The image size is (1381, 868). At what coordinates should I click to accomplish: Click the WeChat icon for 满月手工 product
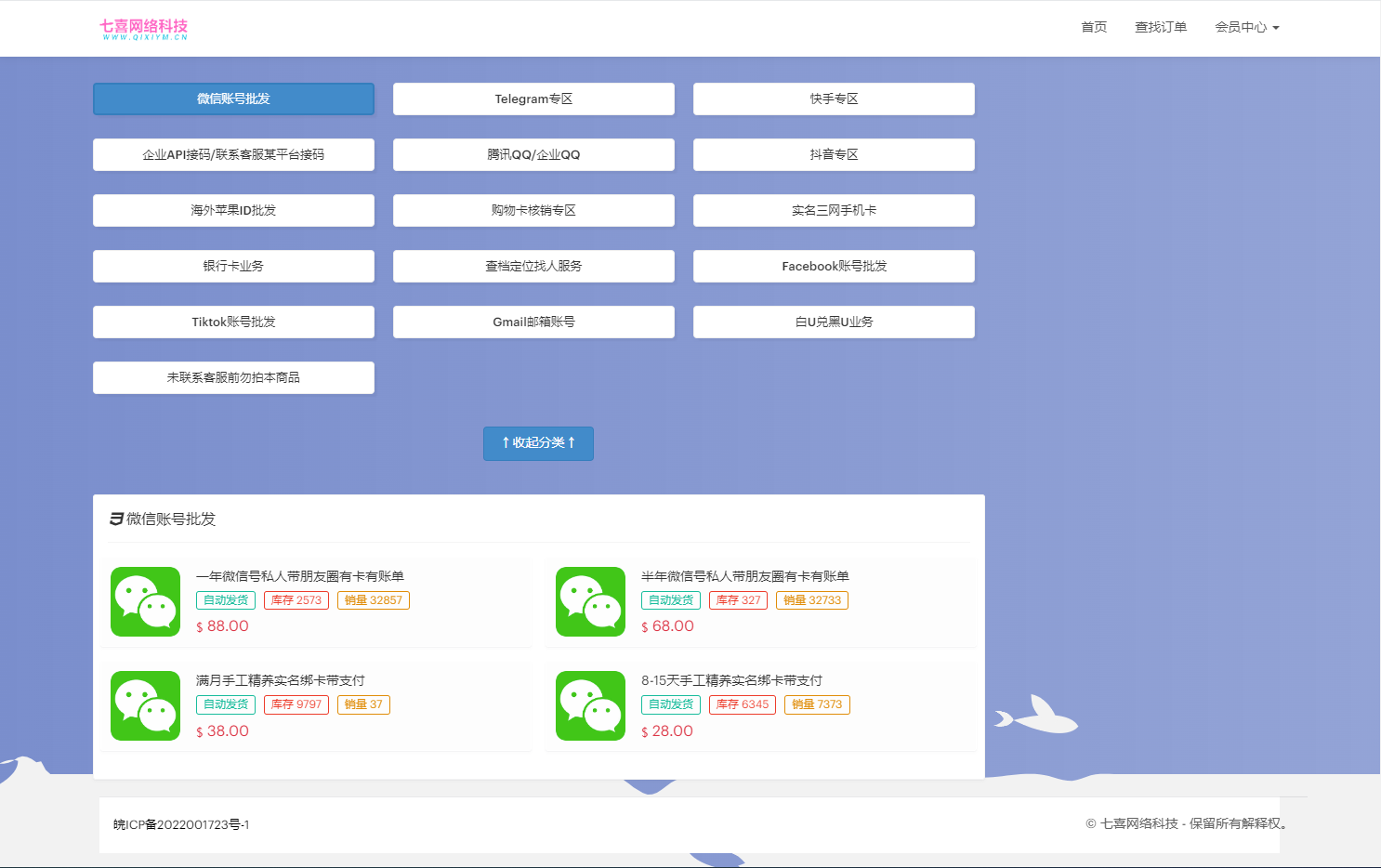[x=145, y=706]
